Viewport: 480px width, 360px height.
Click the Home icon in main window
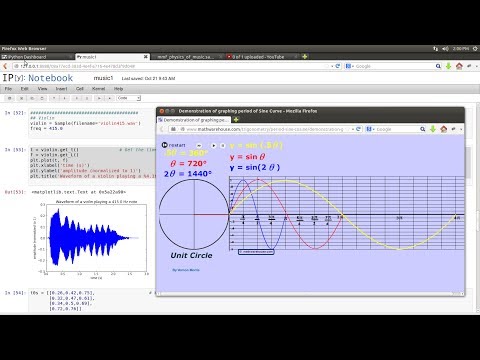[459, 66]
